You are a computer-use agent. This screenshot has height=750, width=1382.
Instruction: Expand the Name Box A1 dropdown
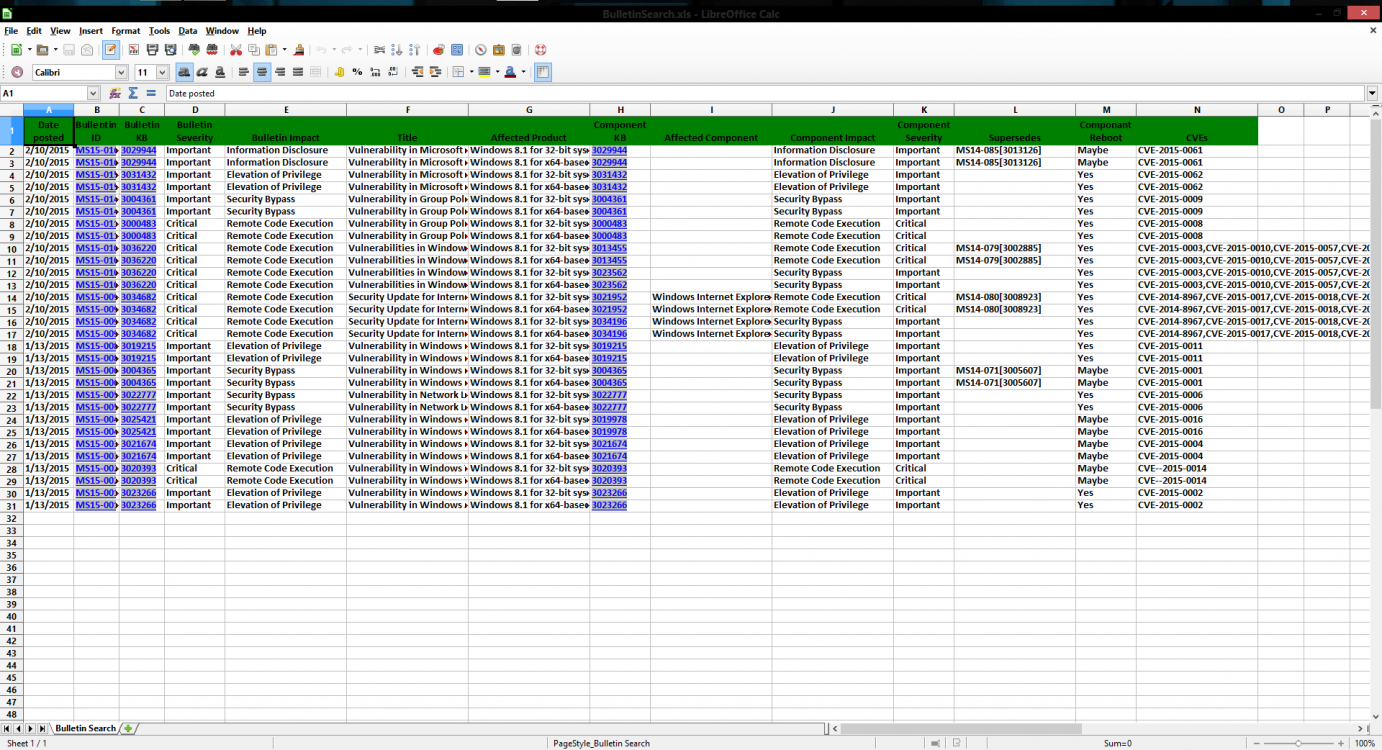pyautogui.click(x=93, y=93)
